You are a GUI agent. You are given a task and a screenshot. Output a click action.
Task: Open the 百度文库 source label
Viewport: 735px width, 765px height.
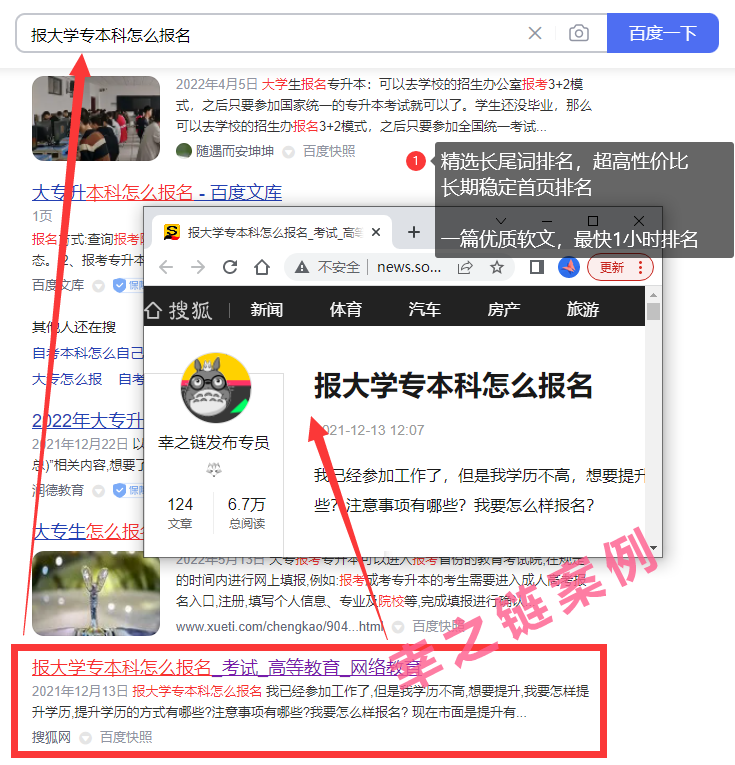(58, 285)
